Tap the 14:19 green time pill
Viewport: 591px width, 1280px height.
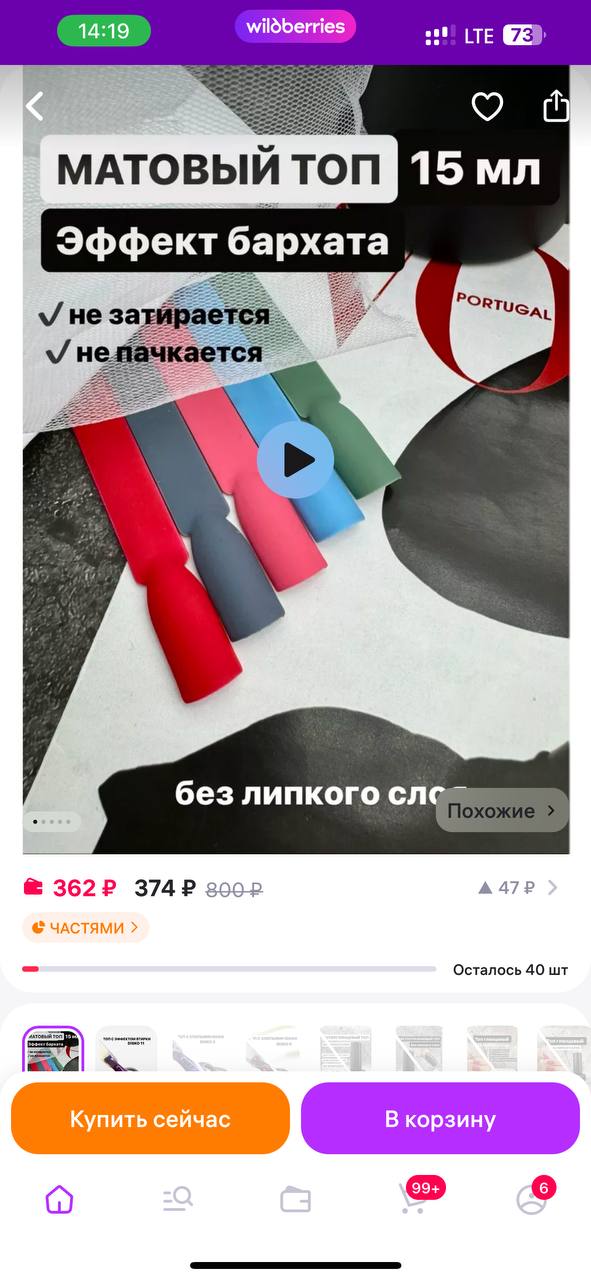[x=103, y=31]
